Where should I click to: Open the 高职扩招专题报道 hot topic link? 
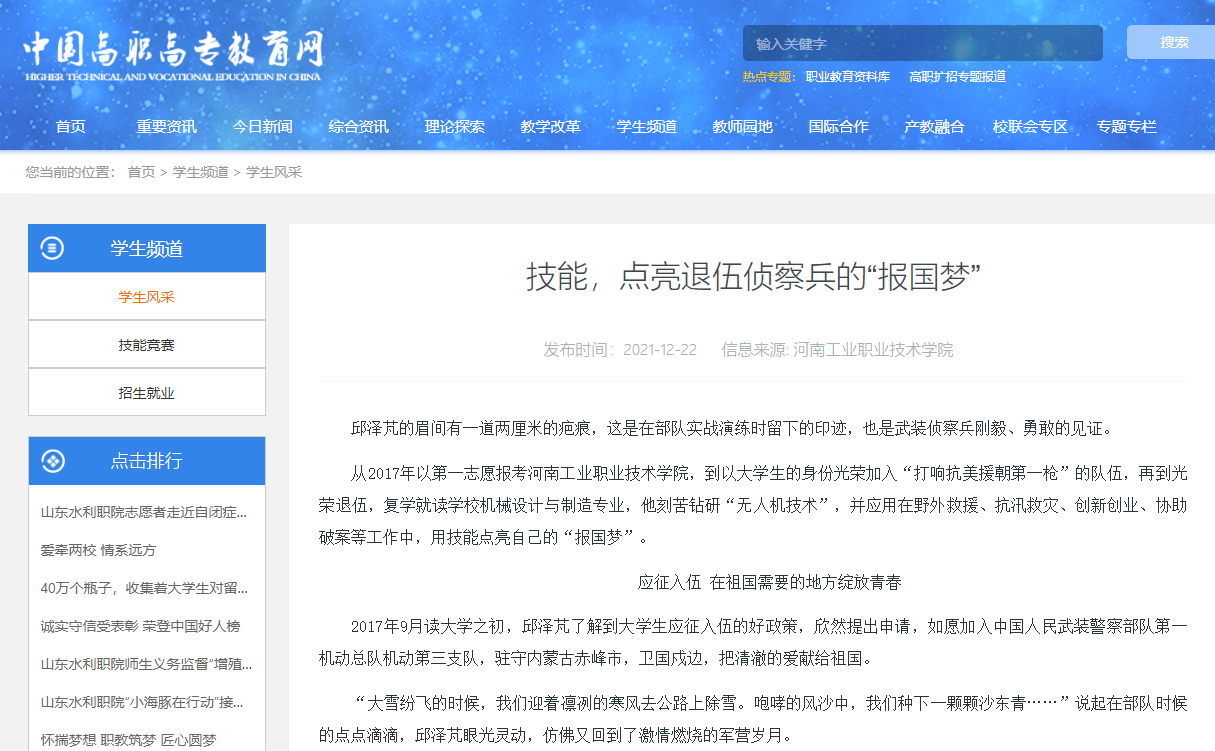click(x=957, y=77)
